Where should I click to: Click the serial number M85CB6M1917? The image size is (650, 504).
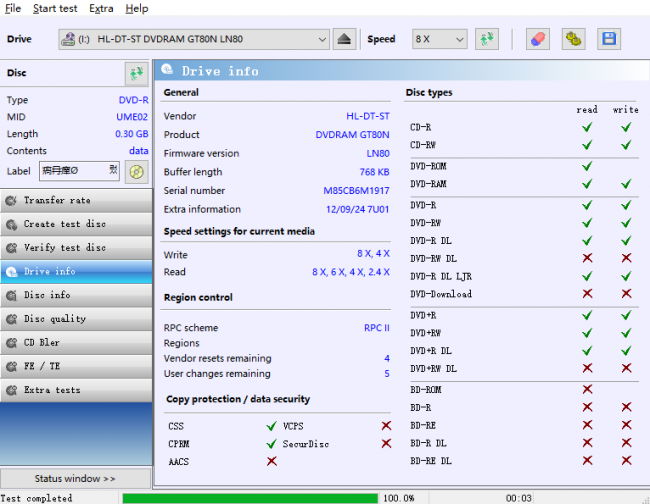356,191
